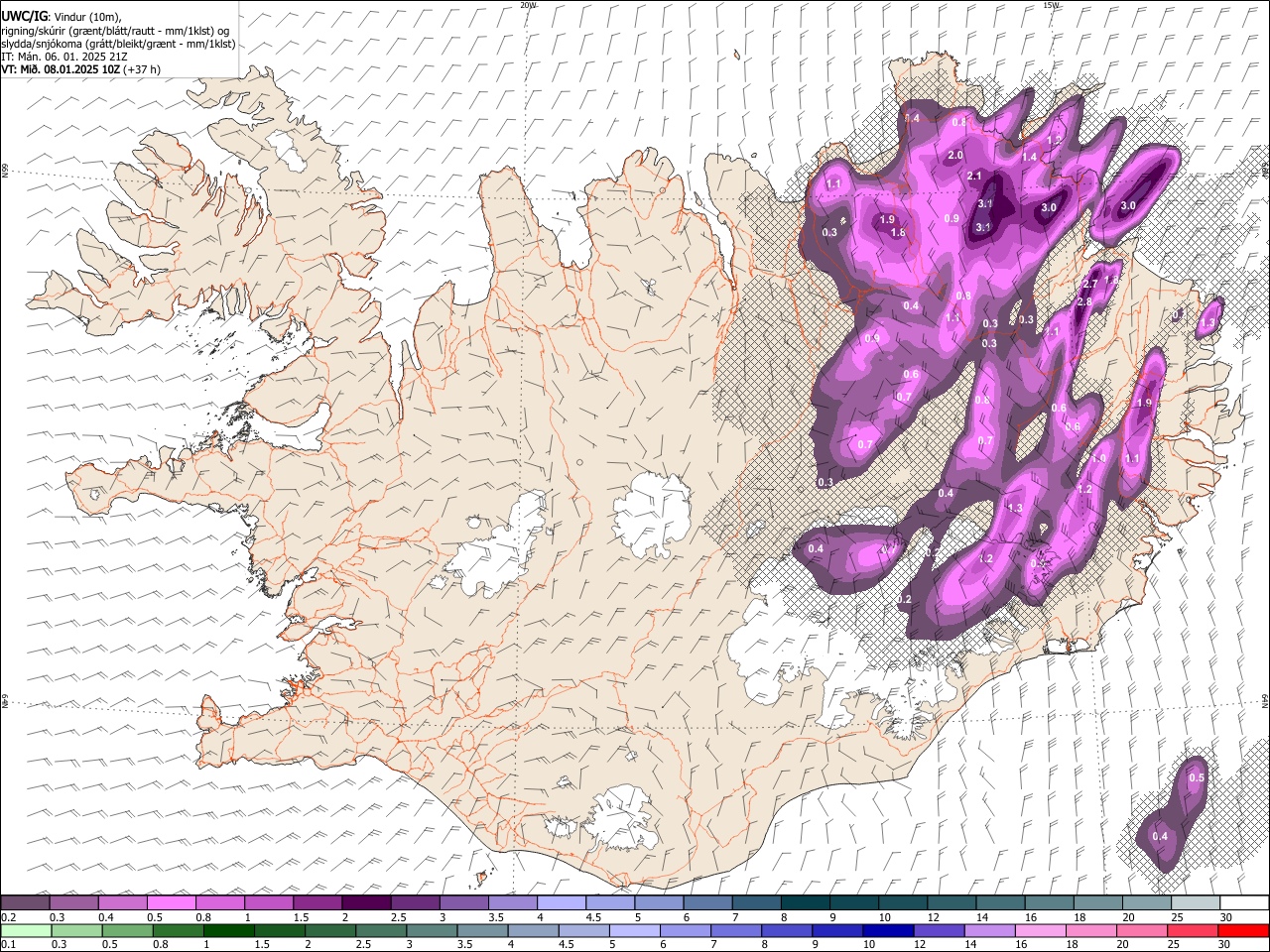Pick the rain-scale swatch labeled 0.5
The width and height of the screenshot is (1270, 952).
coord(127,930)
